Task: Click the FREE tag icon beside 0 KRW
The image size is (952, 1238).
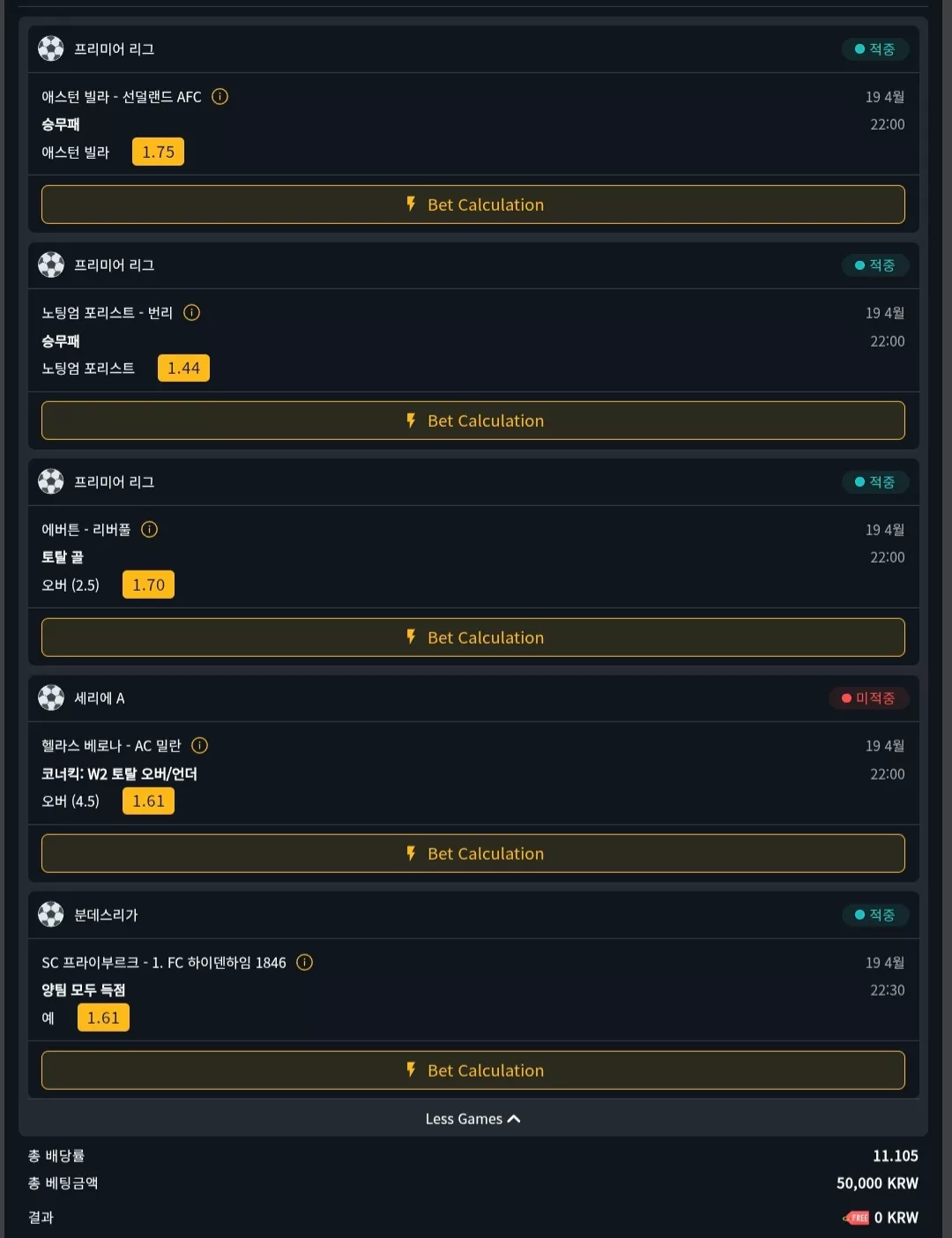Action: coord(857,1218)
